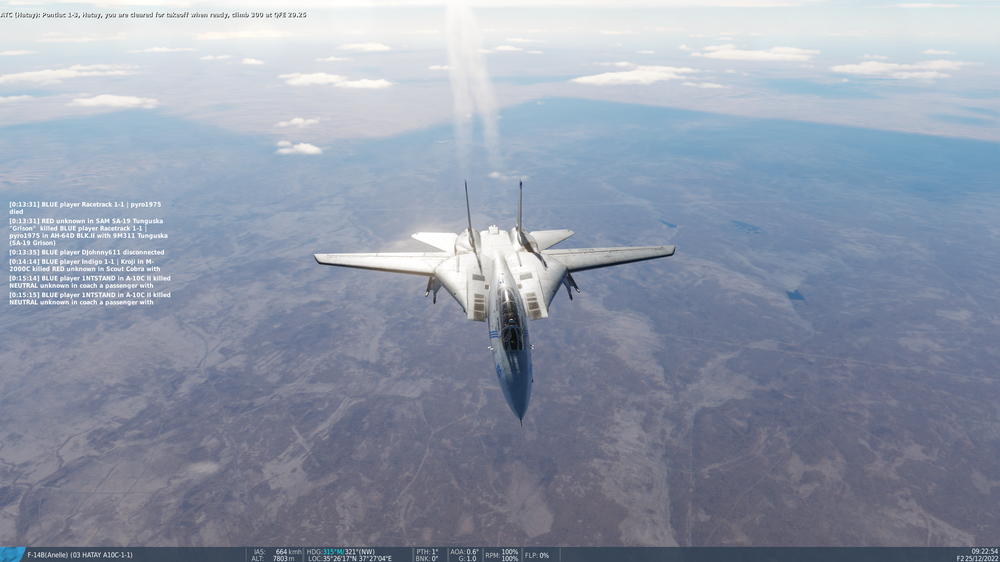
Task: Click the BNK 0° bank readout
Action: click(427, 559)
